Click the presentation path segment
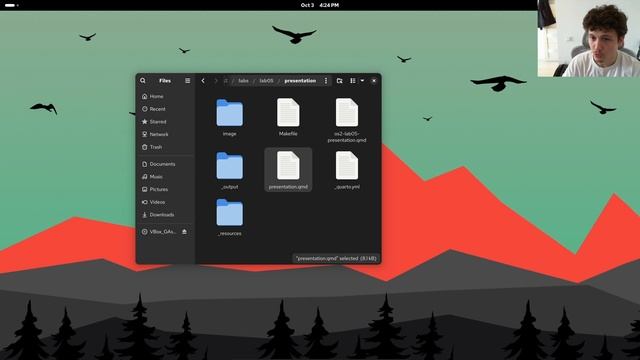The height and width of the screenshot is (360, 640). coord(300,81)
